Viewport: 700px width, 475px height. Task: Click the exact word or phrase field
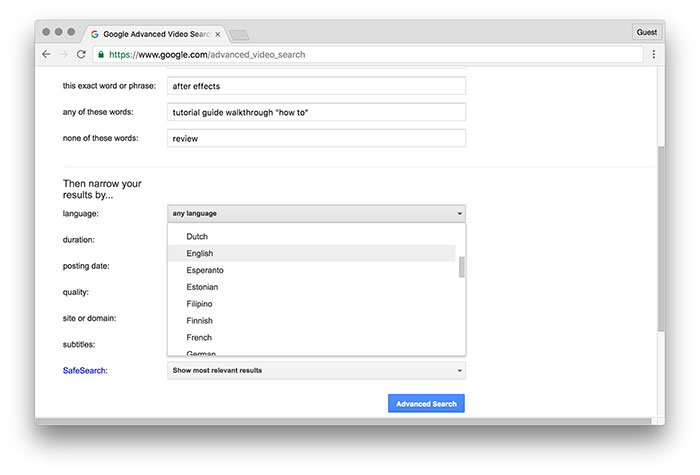[x=315, y=86]
